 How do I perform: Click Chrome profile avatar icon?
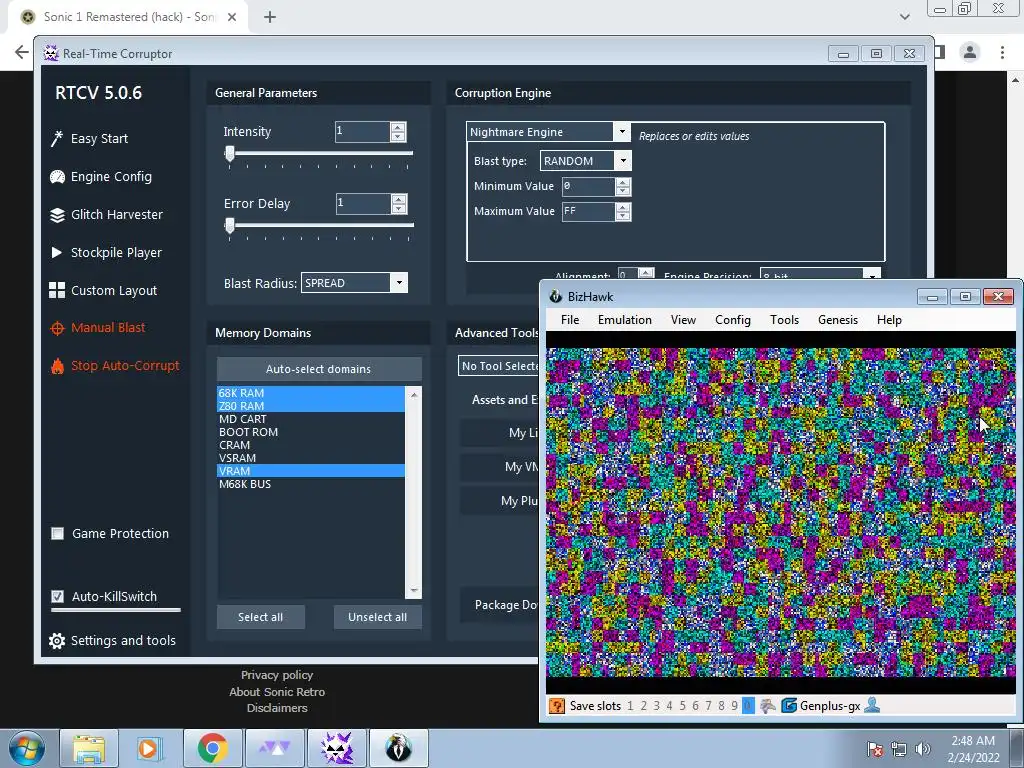[x=970, y=52]
